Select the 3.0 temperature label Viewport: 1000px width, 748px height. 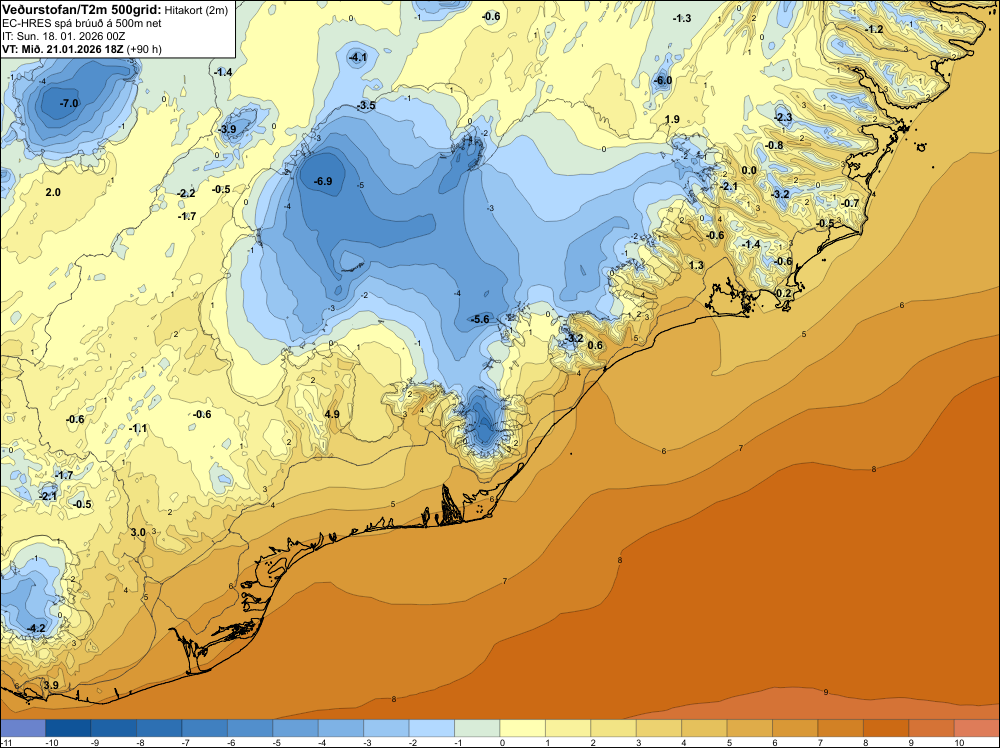138,532
